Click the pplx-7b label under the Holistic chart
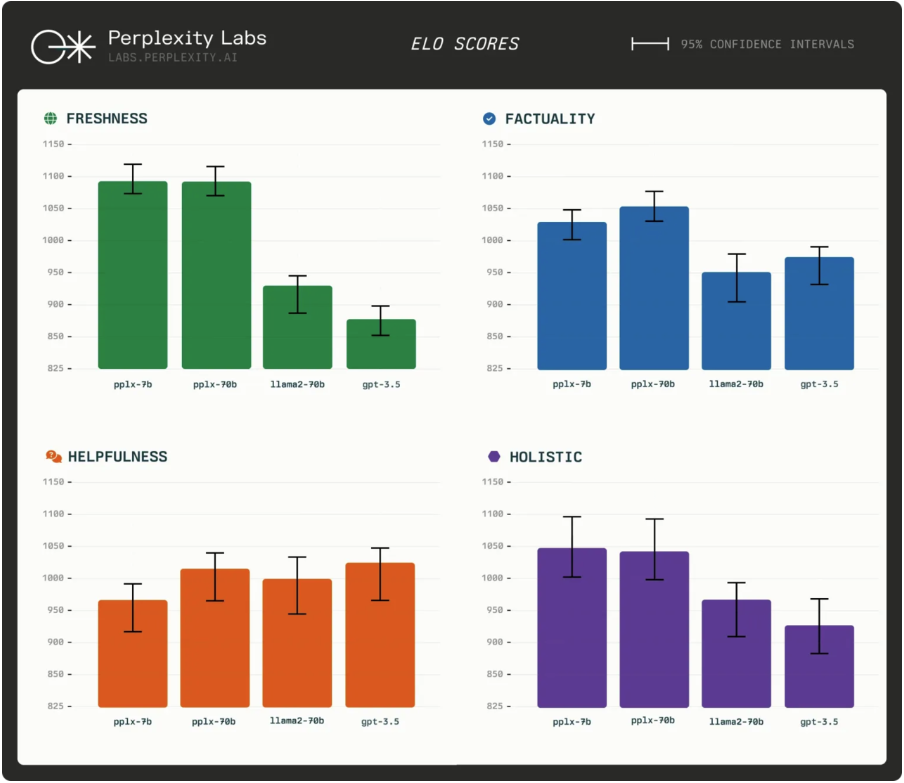The width and height of the screenshot is (904, 783). 572,722
